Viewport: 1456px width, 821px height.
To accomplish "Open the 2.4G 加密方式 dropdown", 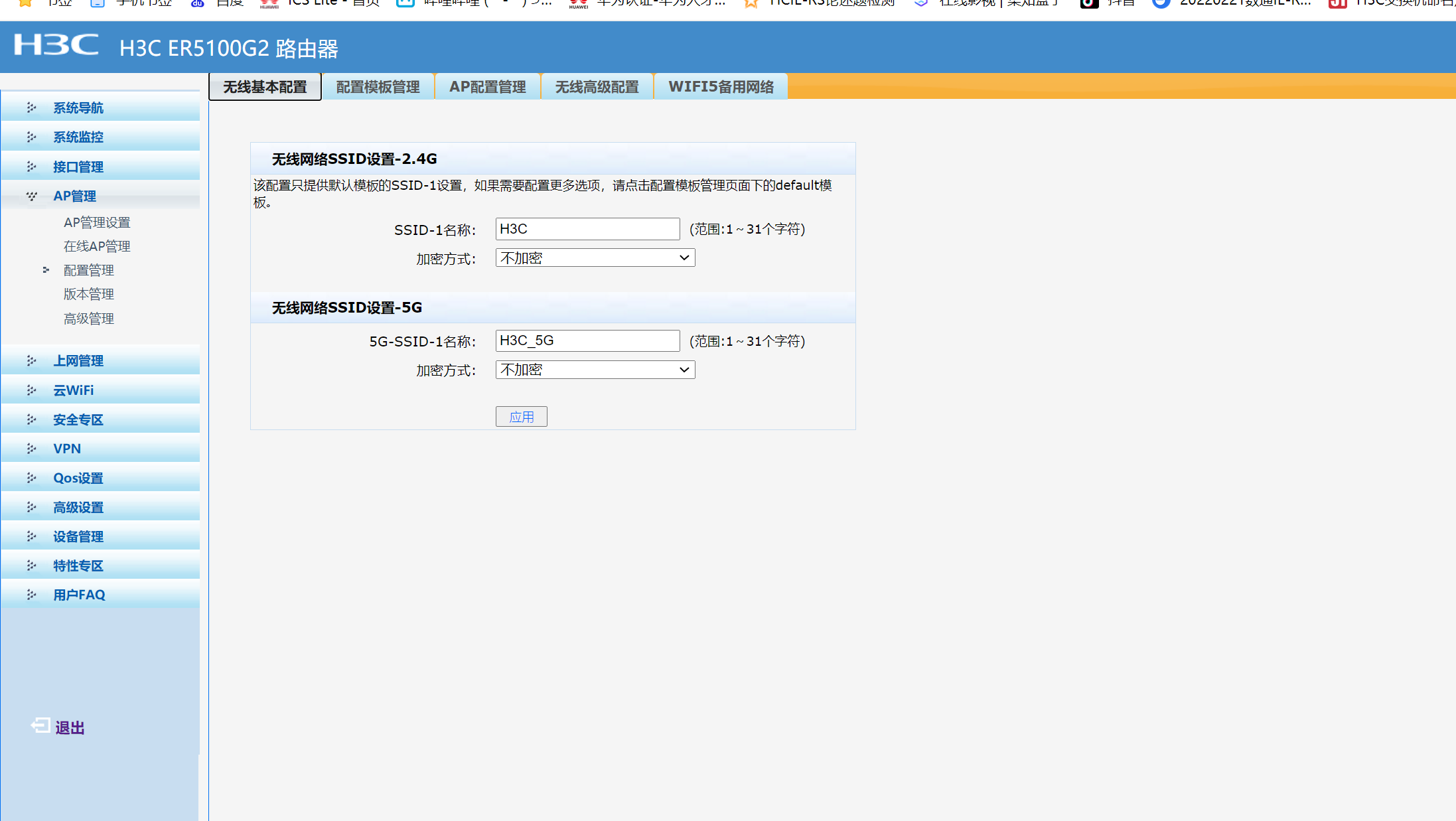I will click(595, 258).
